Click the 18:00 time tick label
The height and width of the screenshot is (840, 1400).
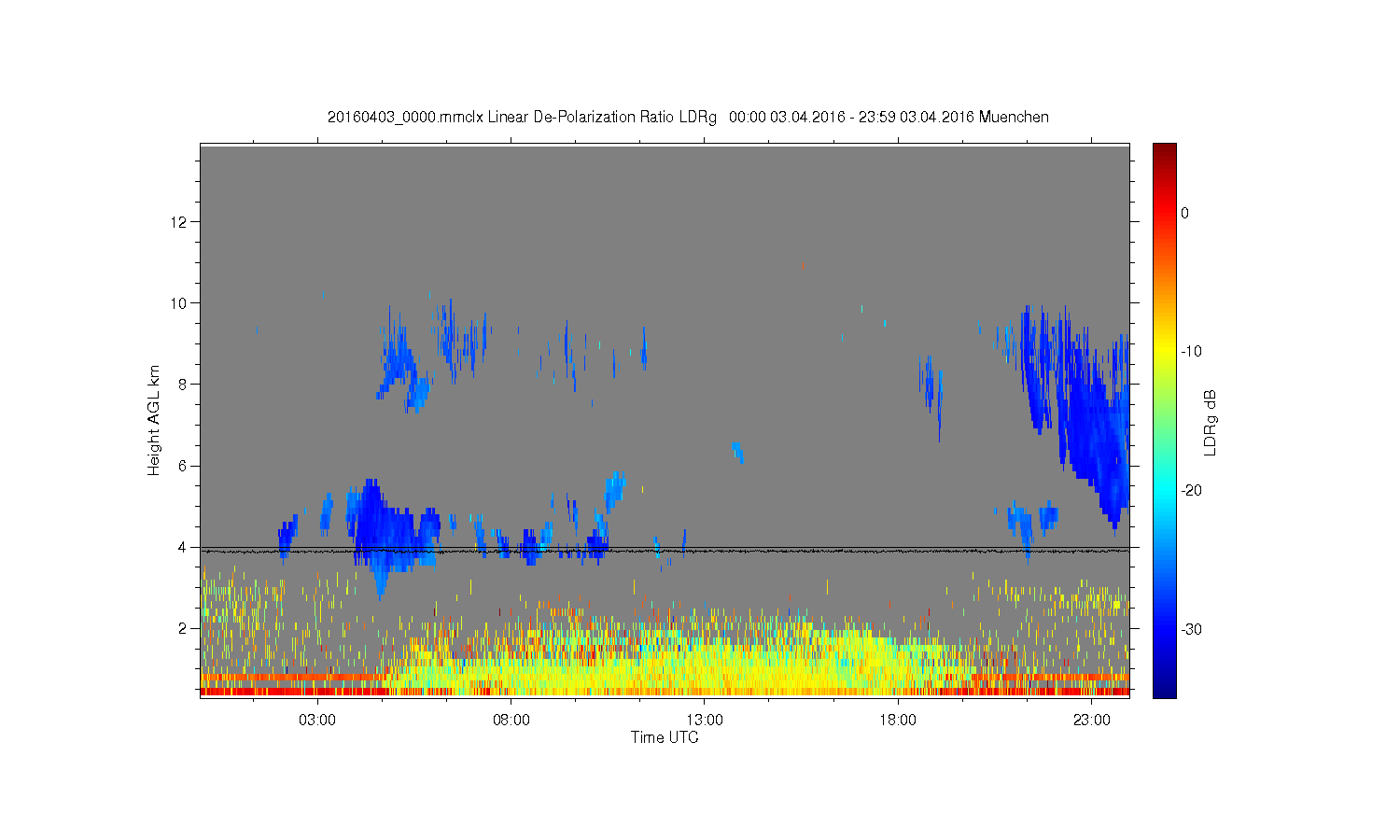tap(898, 721)
